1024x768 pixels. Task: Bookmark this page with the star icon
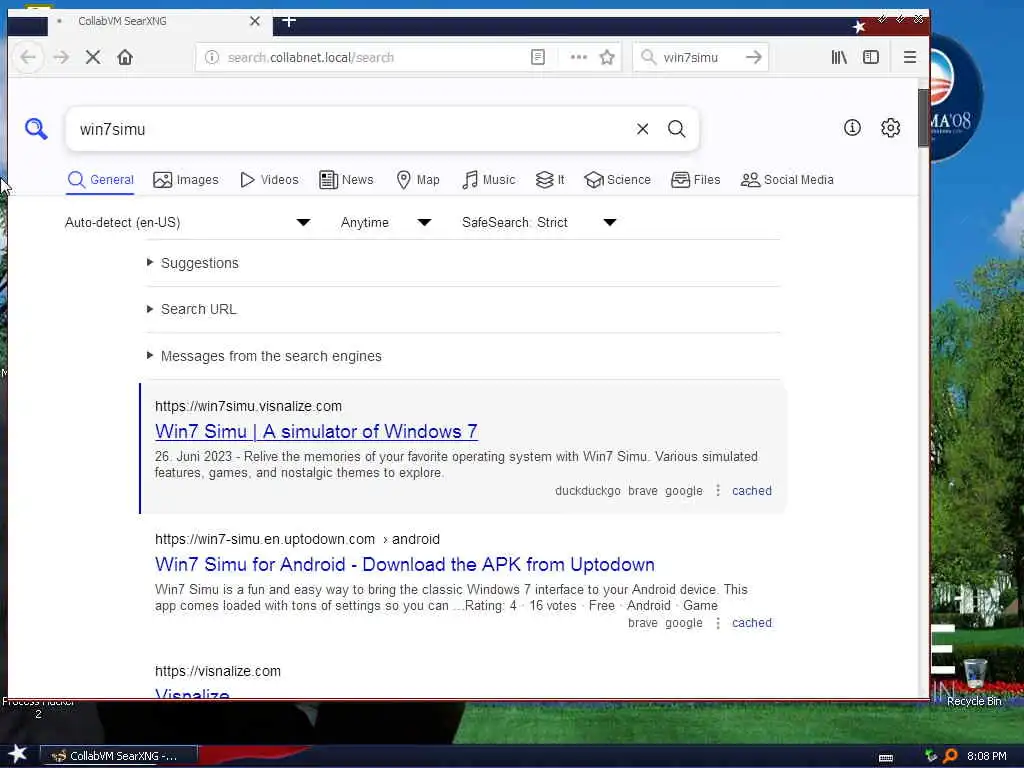pyautogui.click(x=607, y=57)
